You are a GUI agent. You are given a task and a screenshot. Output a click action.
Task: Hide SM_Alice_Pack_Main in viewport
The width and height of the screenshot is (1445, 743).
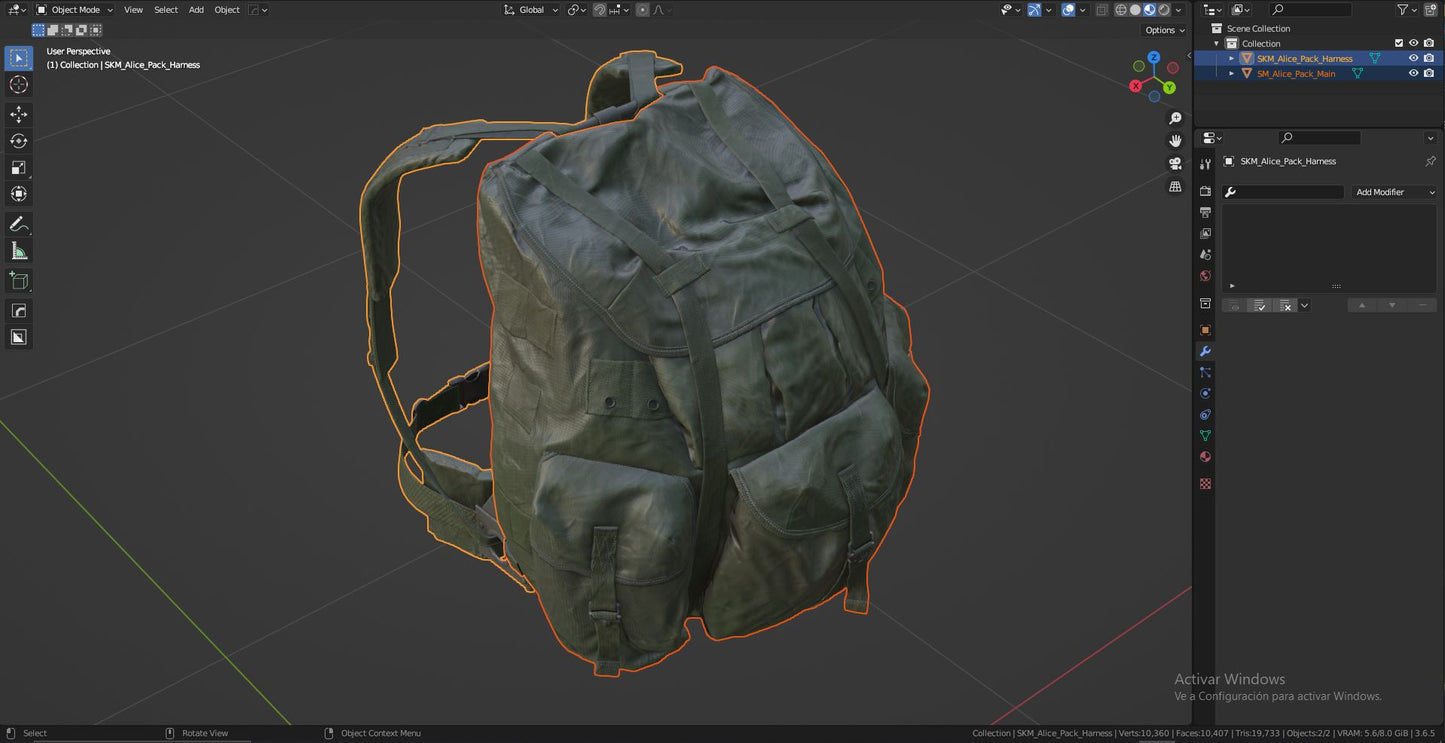point(1413,73)
